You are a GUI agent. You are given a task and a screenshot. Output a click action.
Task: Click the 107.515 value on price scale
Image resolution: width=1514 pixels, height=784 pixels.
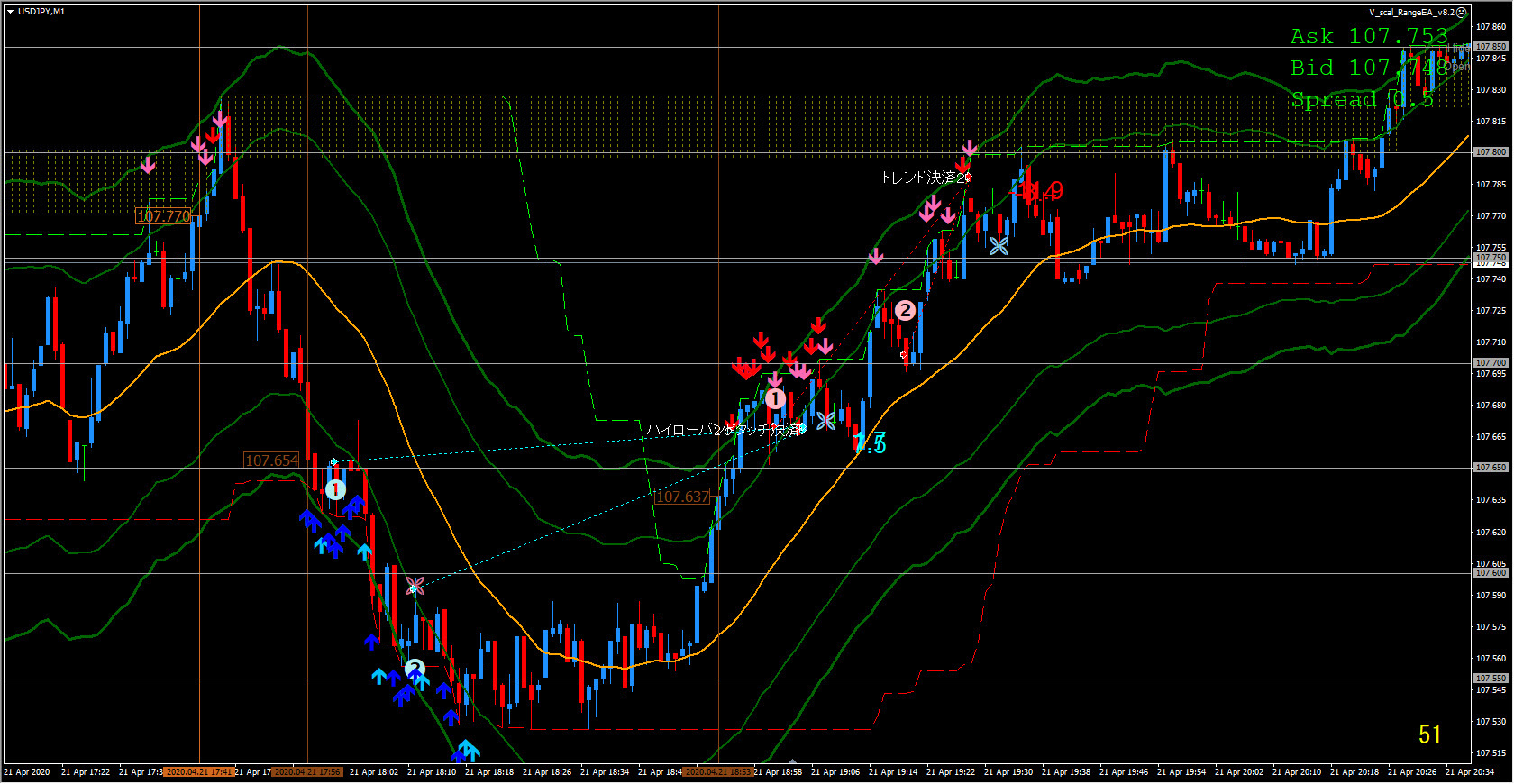pos(1491,753)
